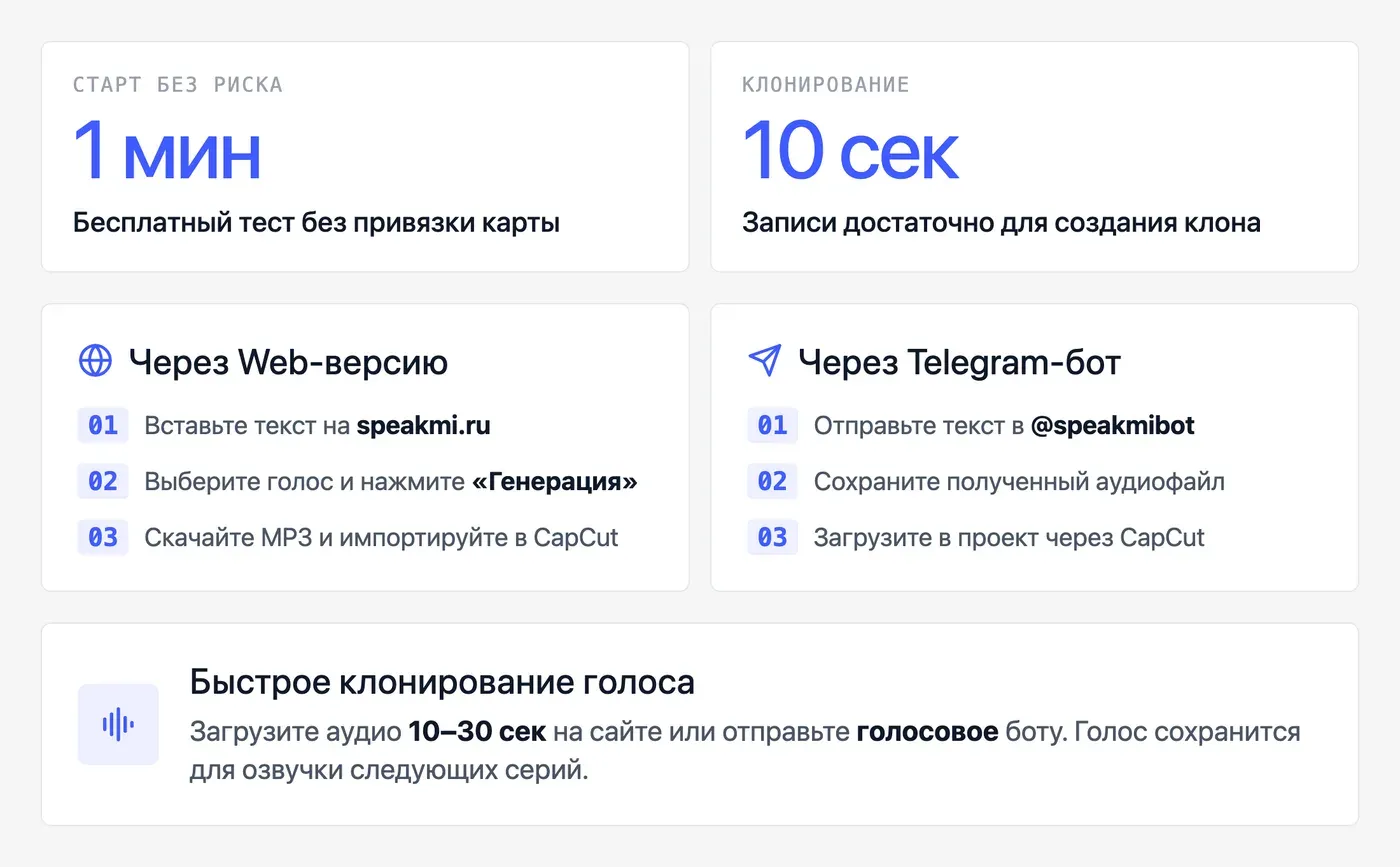The height and width of the screenshot is (867, 1400).
Task: Open the @speakmibot link
Action: (x=1113, y=426)
